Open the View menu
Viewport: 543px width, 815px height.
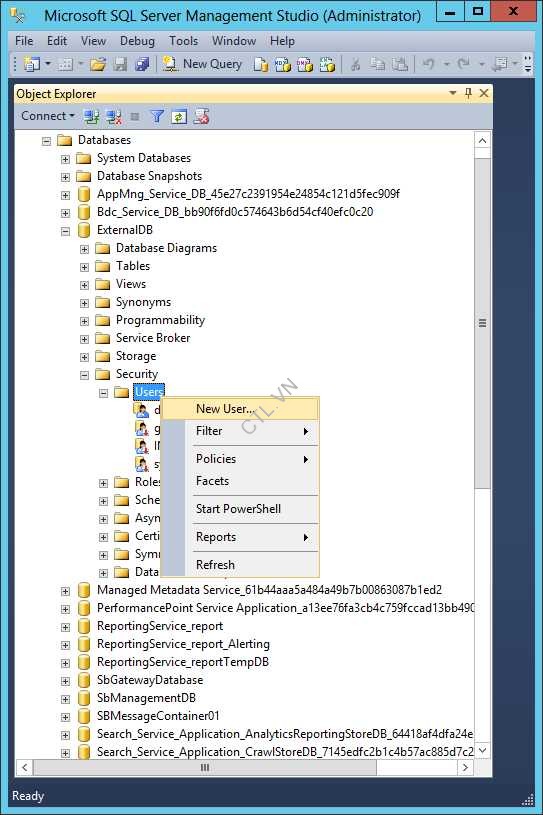[x=94, y=41]
